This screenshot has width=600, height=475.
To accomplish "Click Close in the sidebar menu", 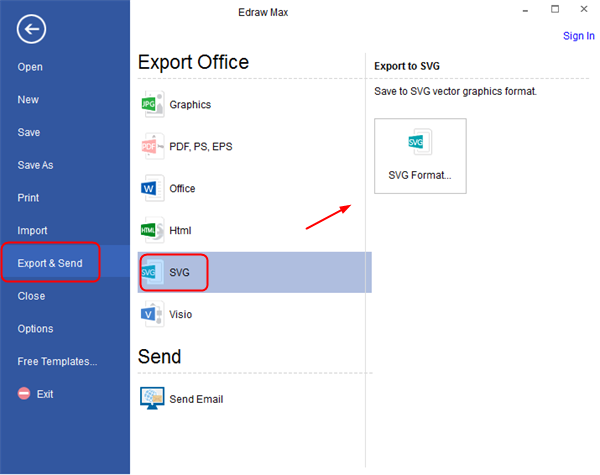I will pos(31,296).
